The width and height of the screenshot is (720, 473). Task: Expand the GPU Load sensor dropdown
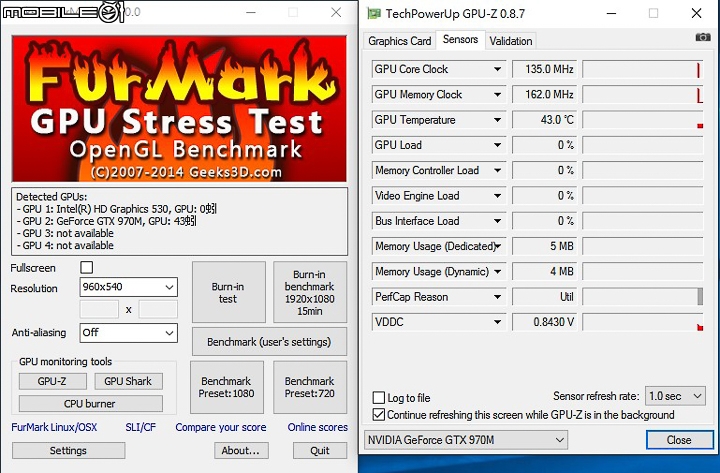point(497,145)
